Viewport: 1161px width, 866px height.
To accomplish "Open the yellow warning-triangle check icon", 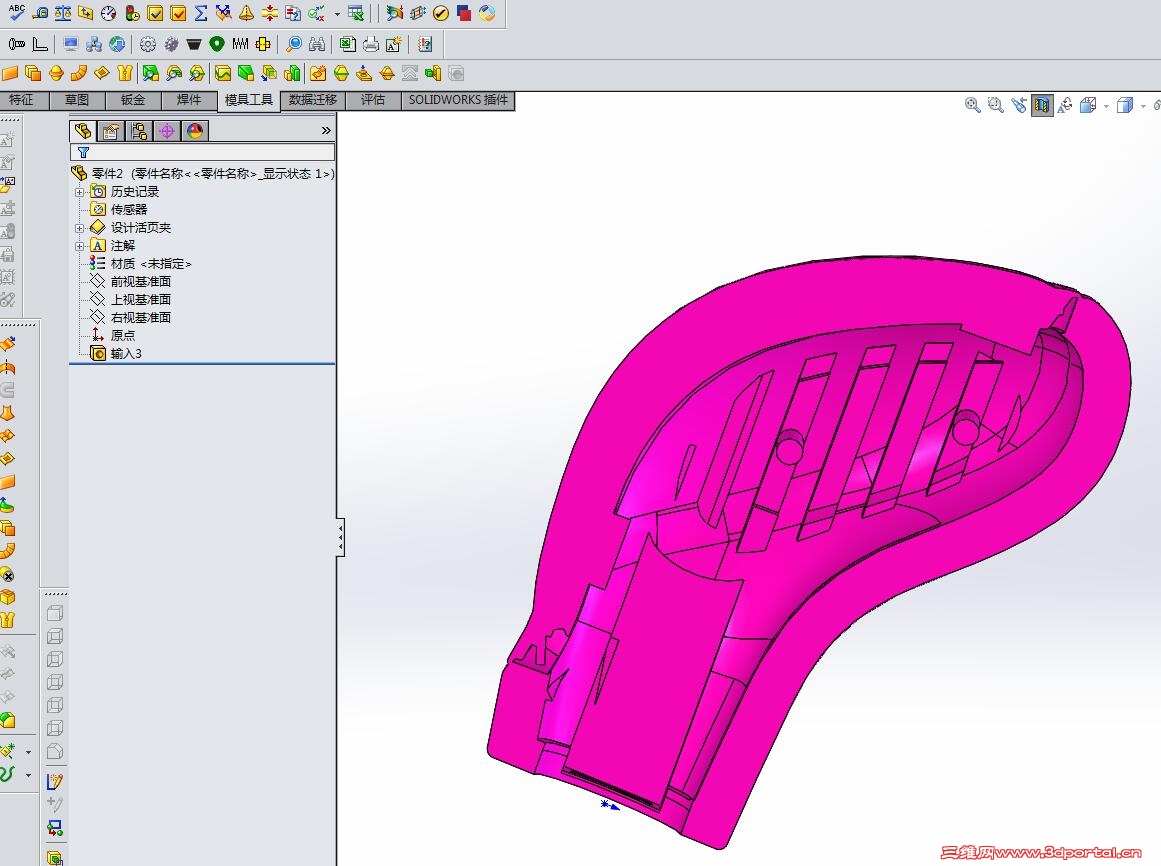I will coord(247,13).
